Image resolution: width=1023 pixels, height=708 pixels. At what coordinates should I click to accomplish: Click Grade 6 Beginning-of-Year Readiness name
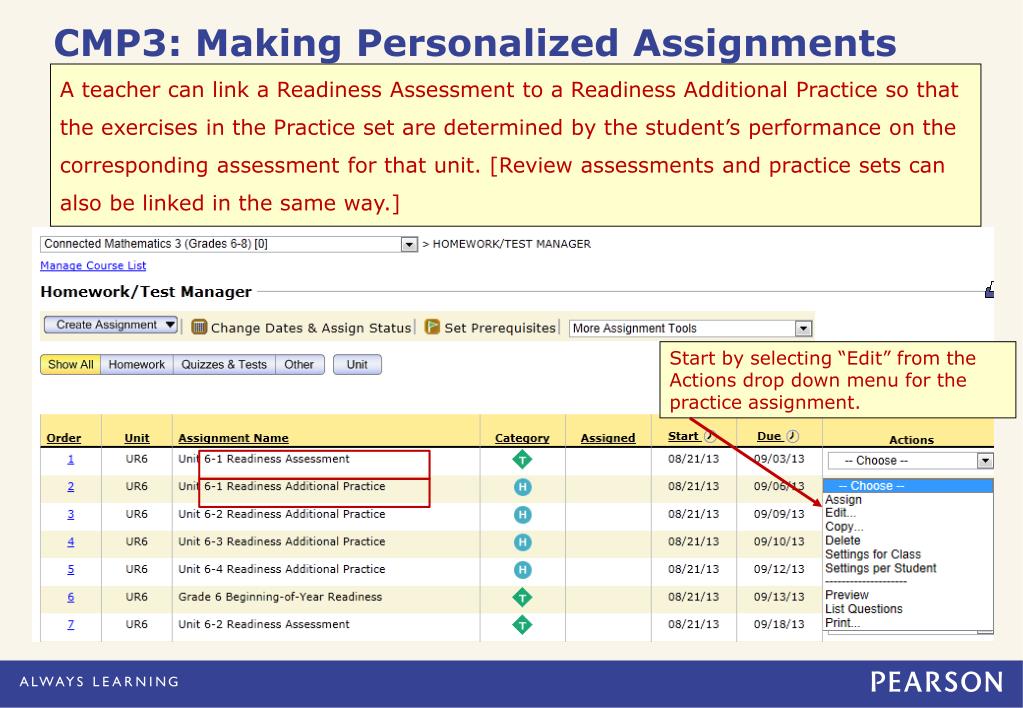coord(281,596)
